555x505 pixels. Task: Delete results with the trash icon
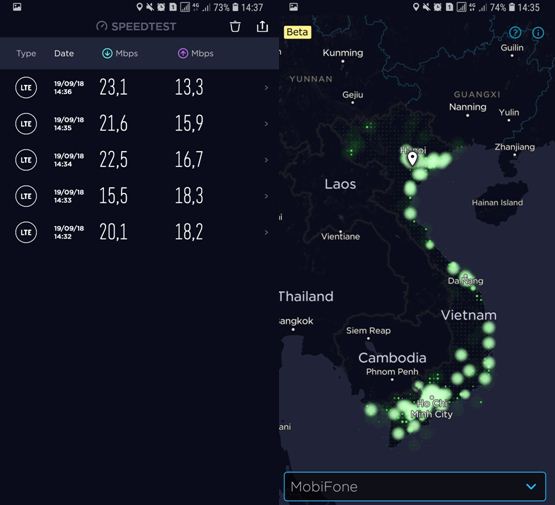point(235,27)
